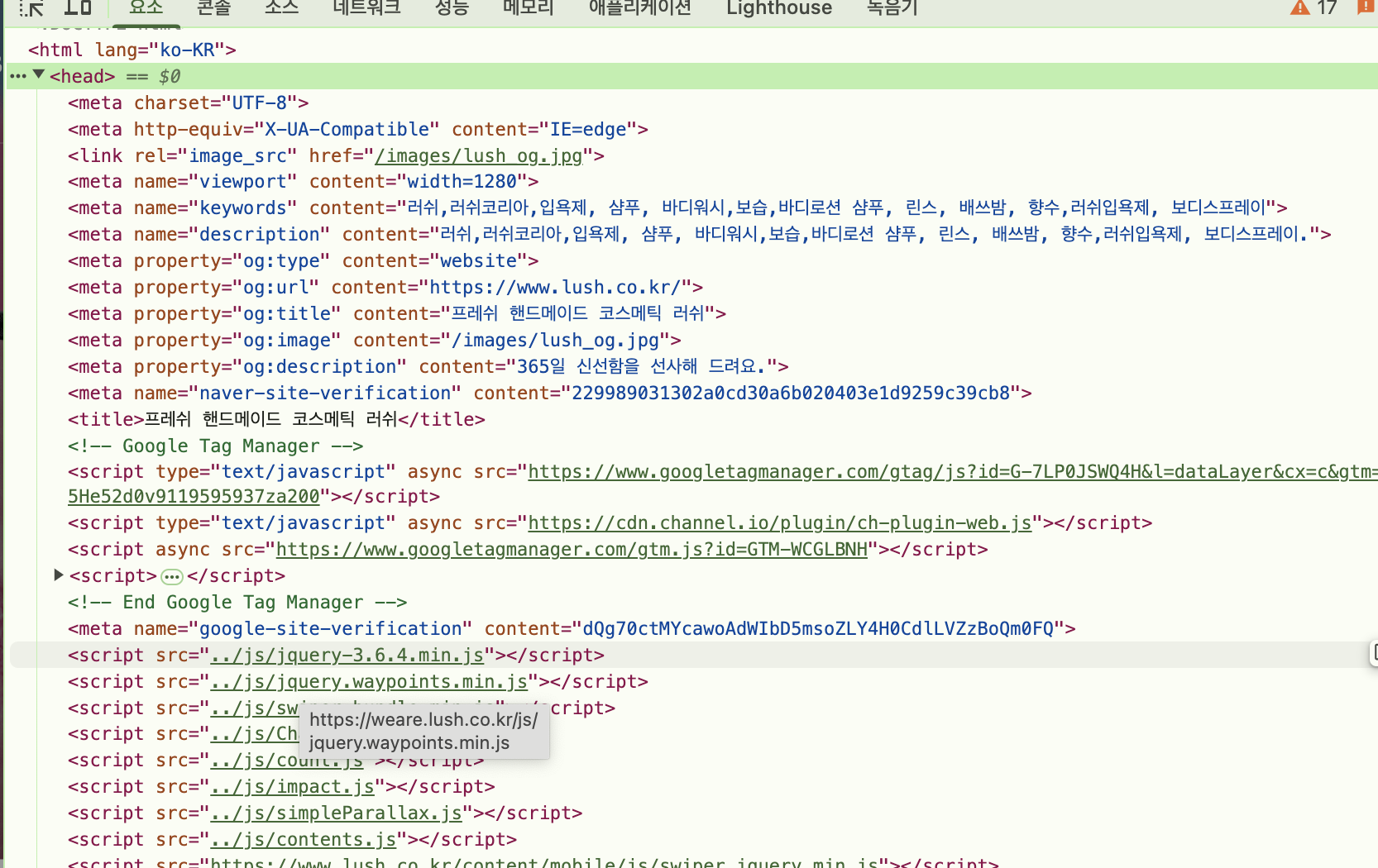Expand the collapsed script node
1378x868 pixels.
pos(58,575)
